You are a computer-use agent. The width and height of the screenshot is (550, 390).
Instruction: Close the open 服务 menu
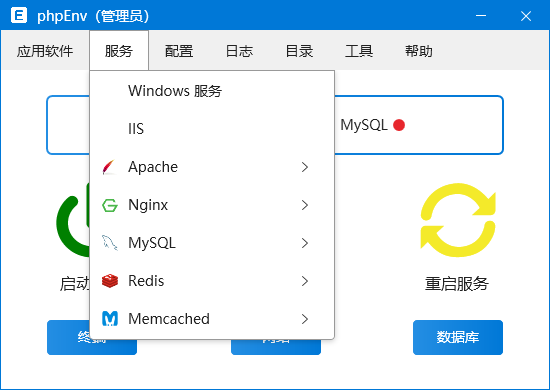pos(119,51)
